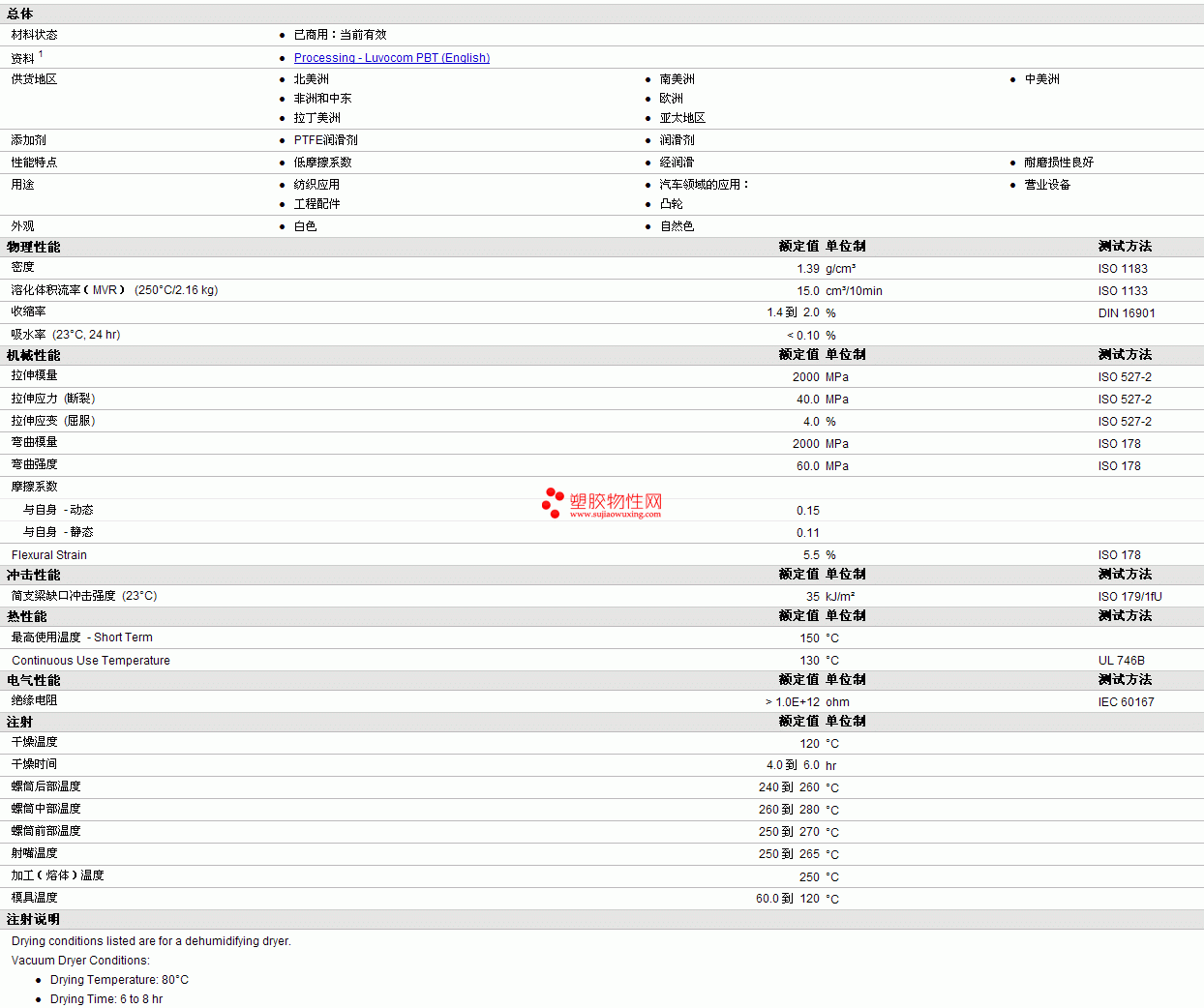
Task: Select the 物理性能 section header
Action: pos(34,247)
